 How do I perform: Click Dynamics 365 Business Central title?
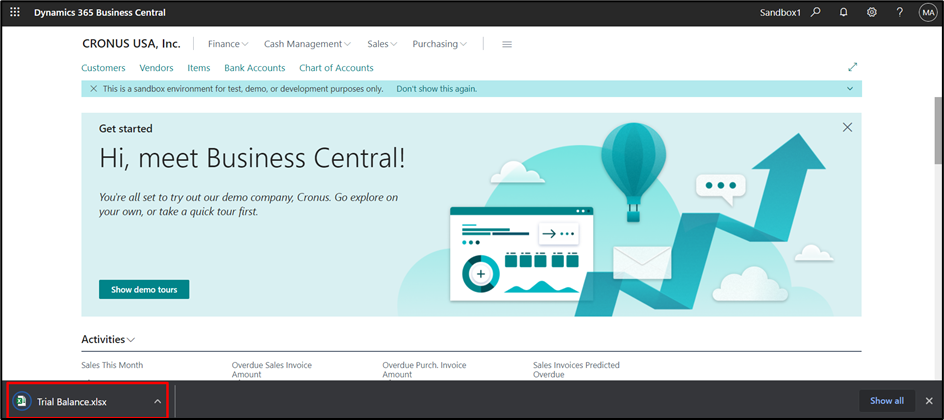pos(100,12)
